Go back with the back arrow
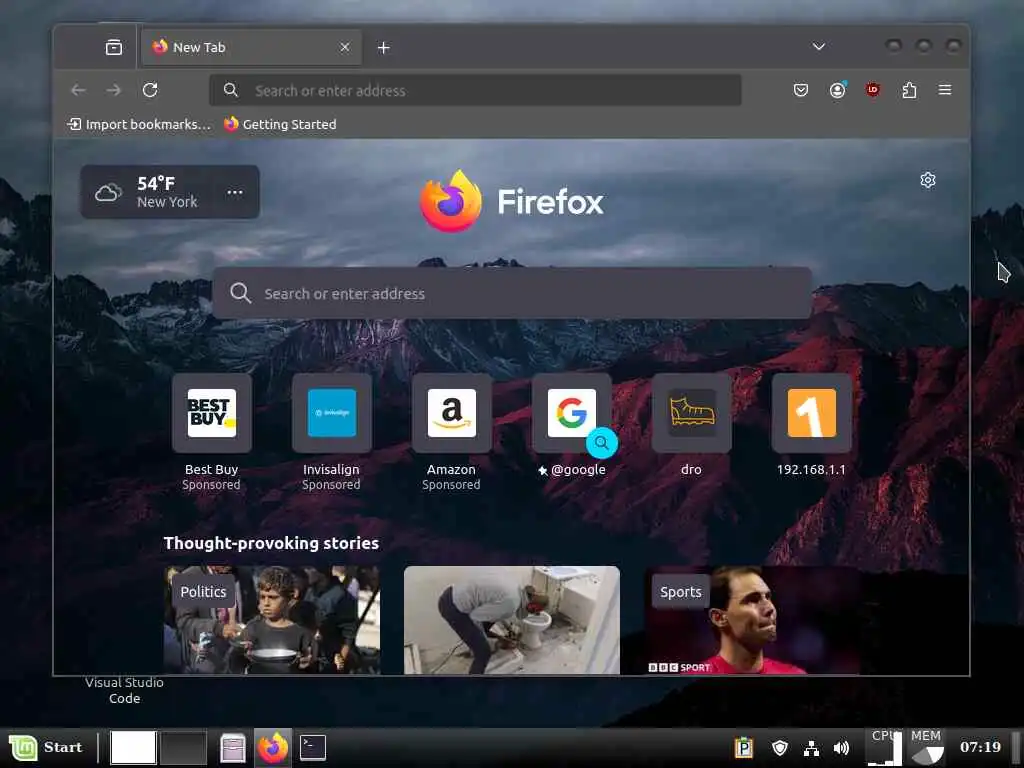 pos(78,90)
